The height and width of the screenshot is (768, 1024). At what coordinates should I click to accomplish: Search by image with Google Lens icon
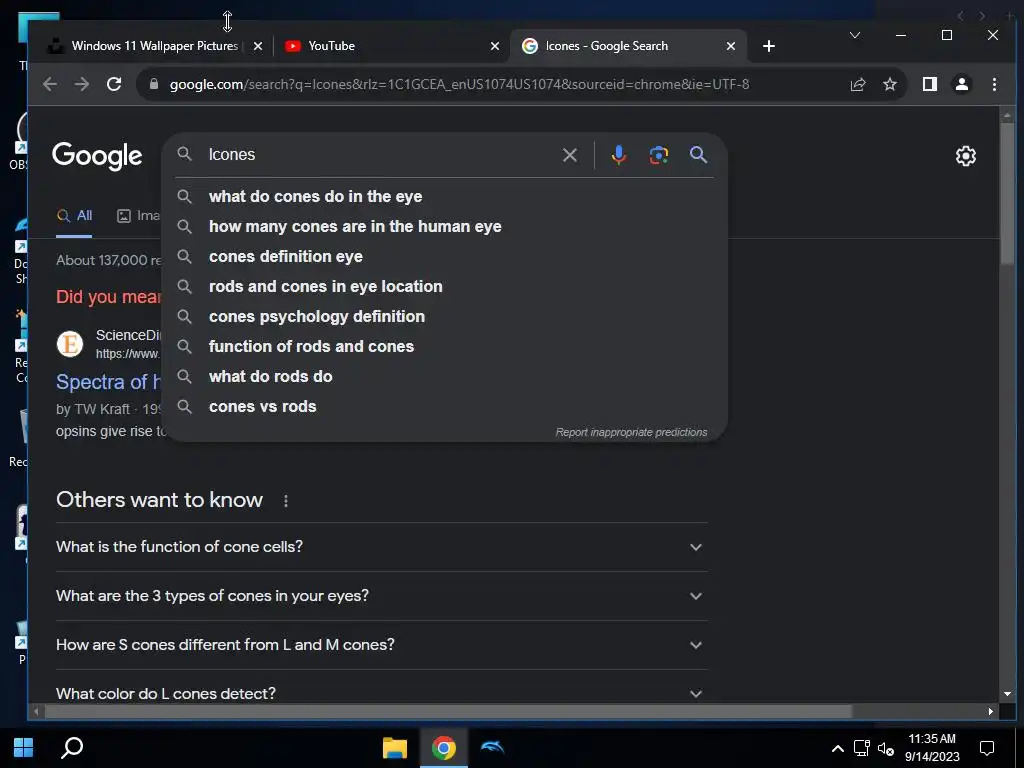click(658, 155)
